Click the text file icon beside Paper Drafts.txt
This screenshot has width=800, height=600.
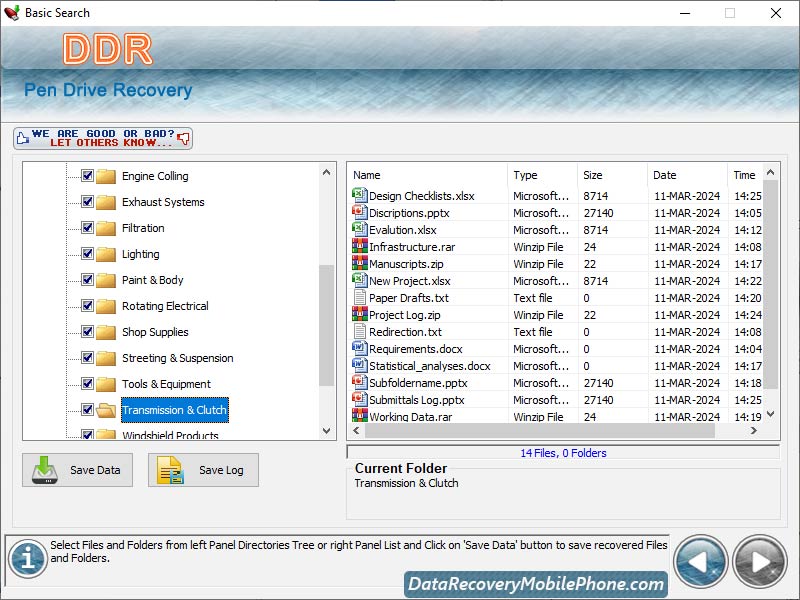point(360,298)
